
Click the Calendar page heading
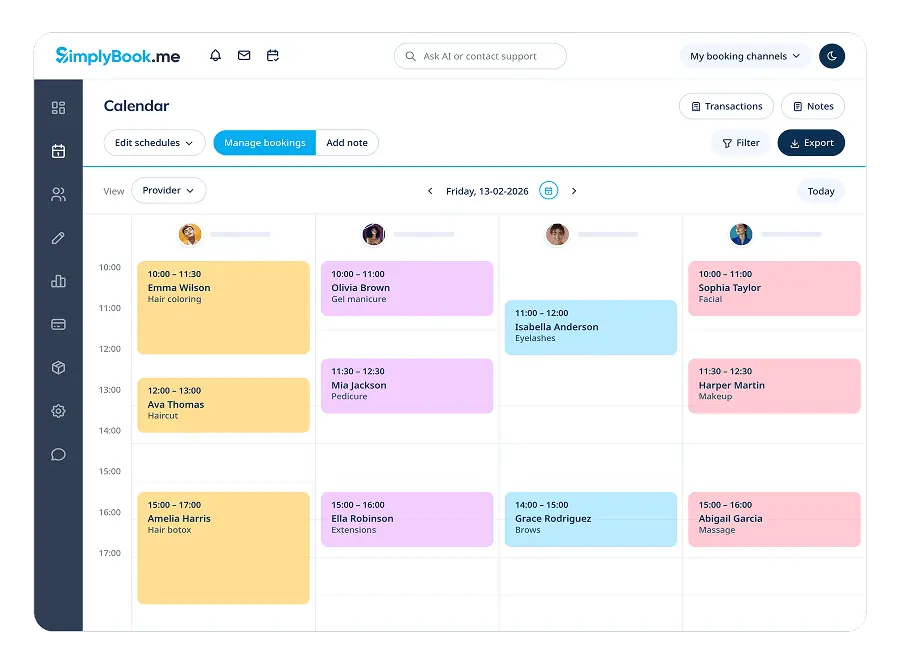[x=137, y=106]
